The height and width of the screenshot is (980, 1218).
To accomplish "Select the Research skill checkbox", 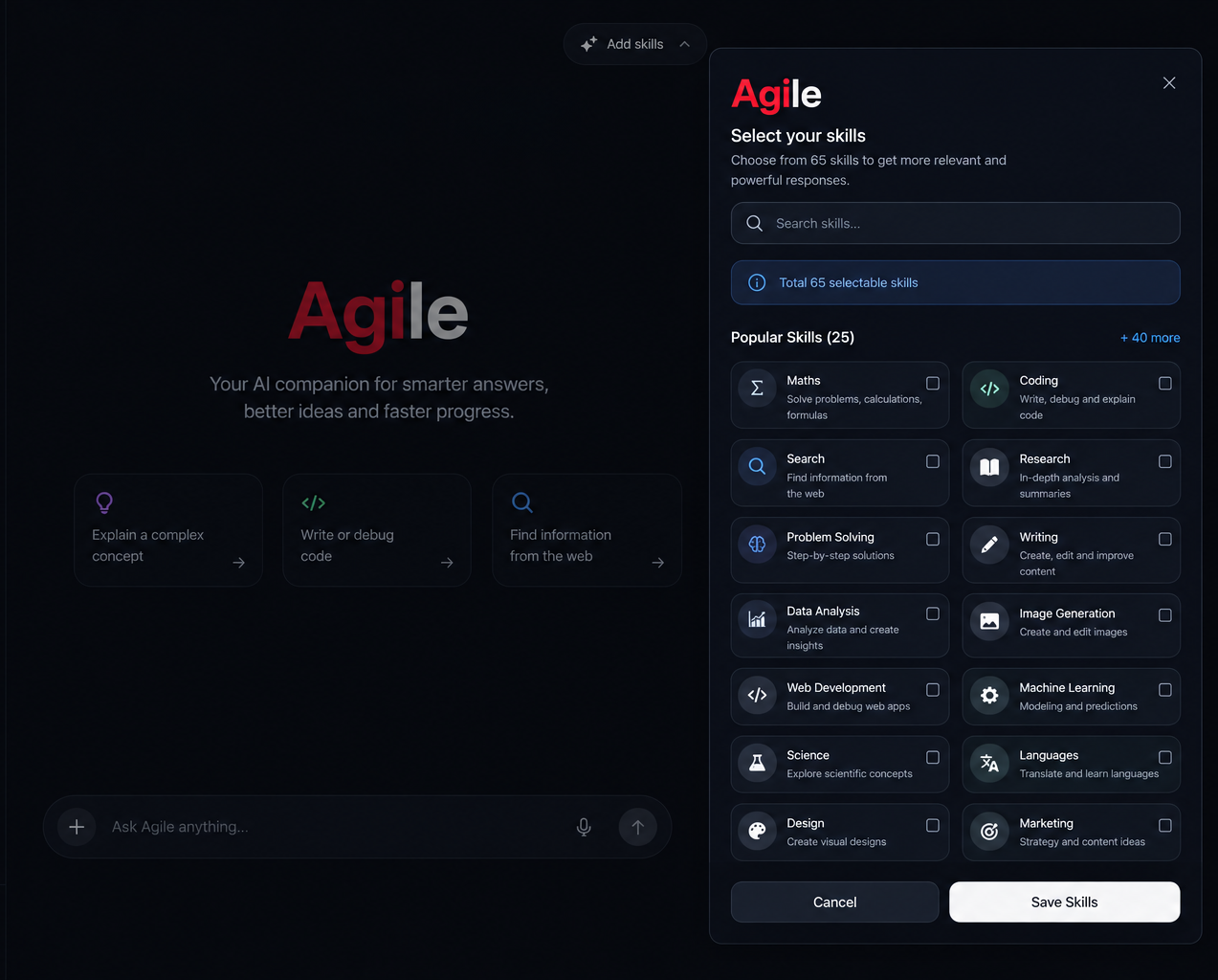I will tap(1165, 461).
